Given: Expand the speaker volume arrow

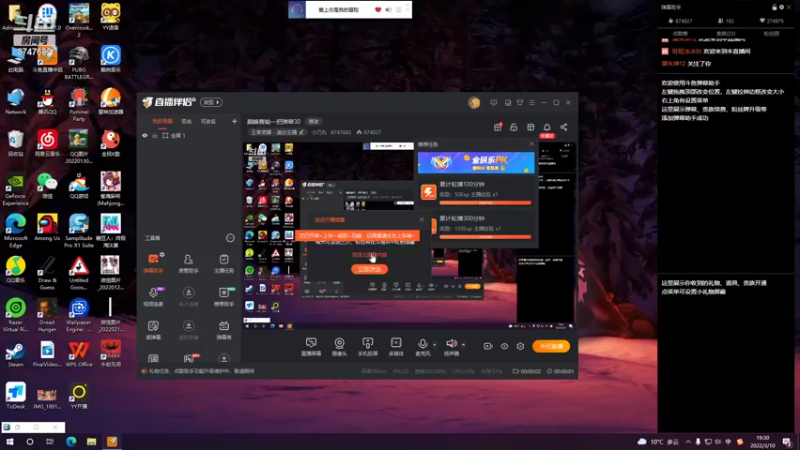Looking at the screenshot, I should point(463,344).
